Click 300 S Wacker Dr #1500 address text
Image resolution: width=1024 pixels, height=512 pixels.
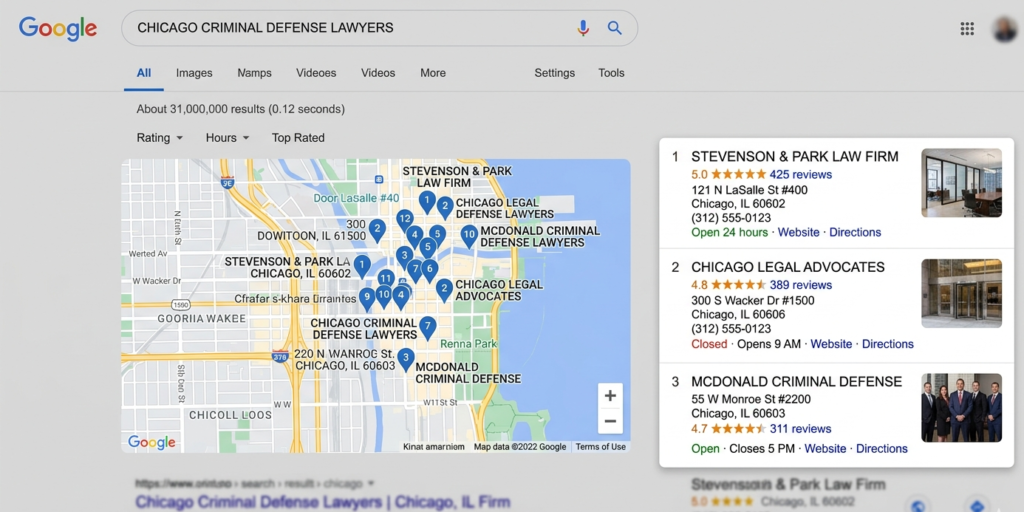[x=752, y=300]
